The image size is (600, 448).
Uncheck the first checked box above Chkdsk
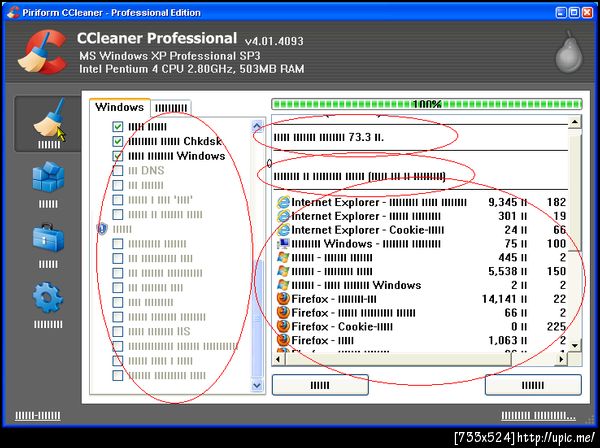[x=118, y=126]
